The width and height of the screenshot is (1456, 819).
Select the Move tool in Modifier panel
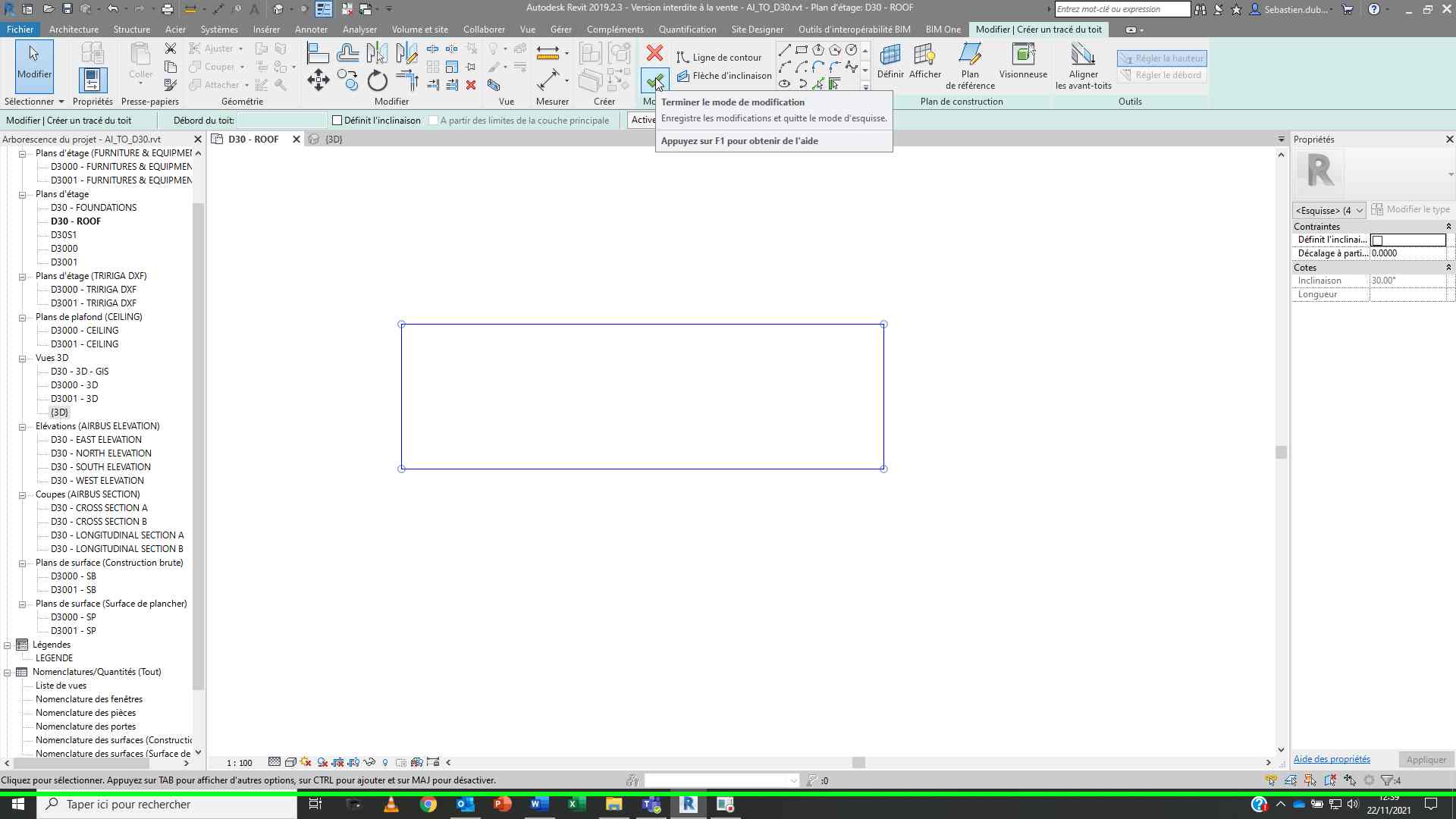318,80
